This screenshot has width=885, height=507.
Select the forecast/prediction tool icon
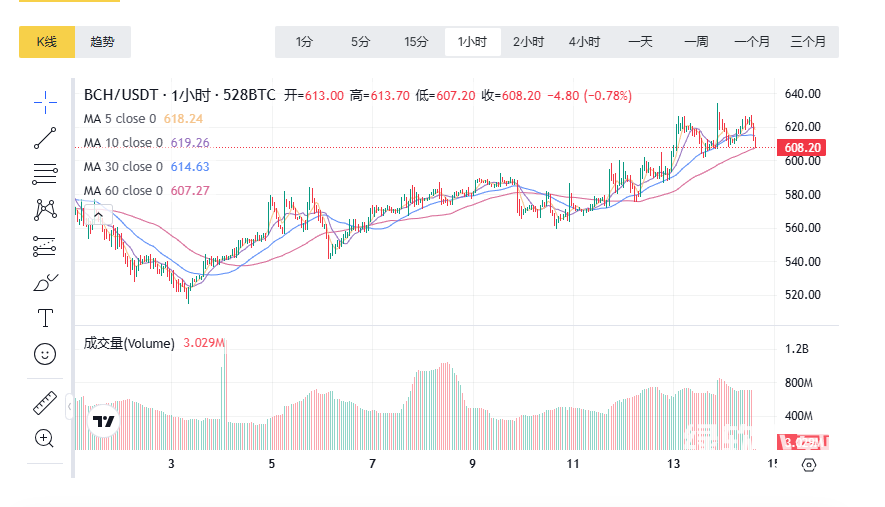(x=45, y=246)
